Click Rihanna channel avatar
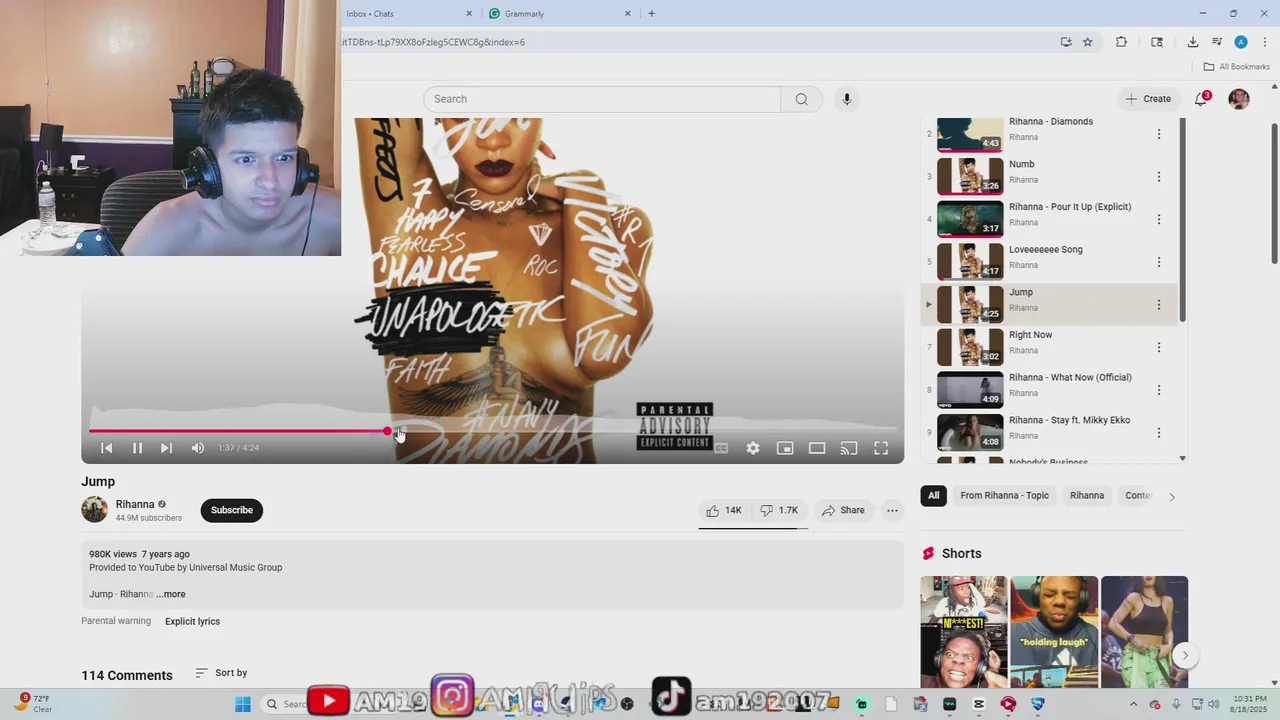This screenshot has height=720, width=1280. [94, 510]
